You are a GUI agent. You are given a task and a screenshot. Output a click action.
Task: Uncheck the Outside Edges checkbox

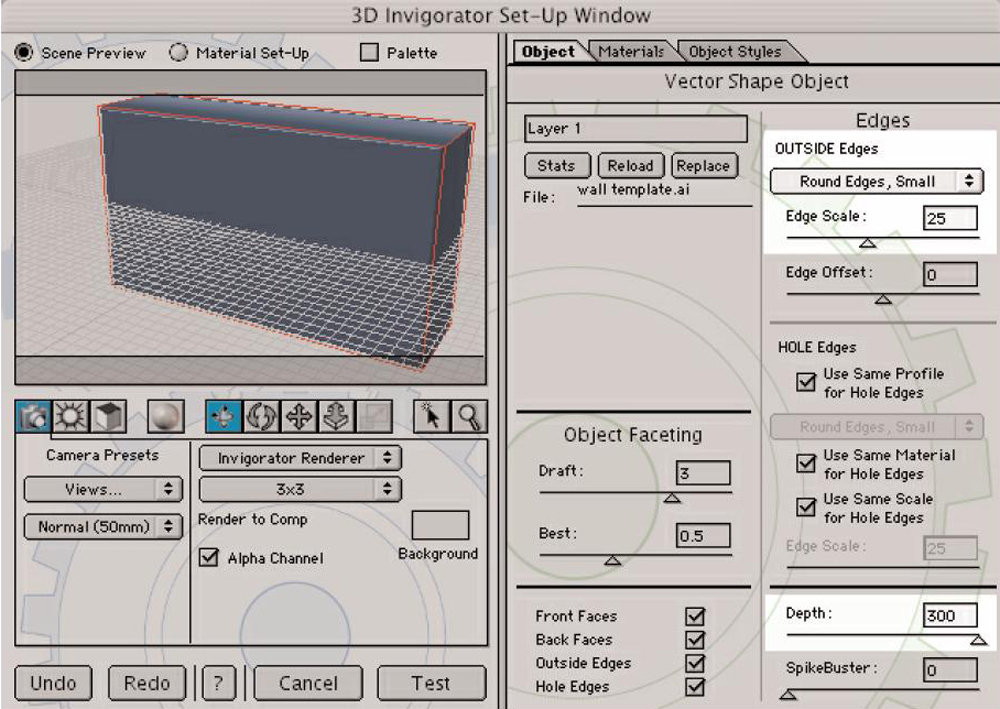(x=695, y=663)
